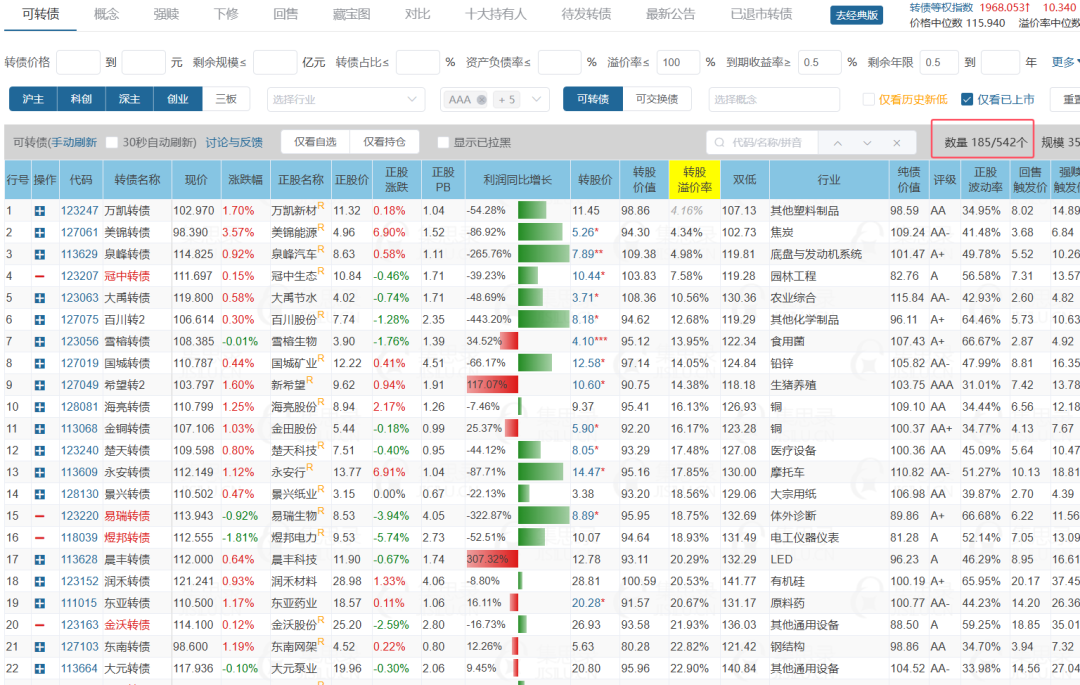
Task: Toggle the 显示已拉黑 checkbox
Action: click(443, 143)
